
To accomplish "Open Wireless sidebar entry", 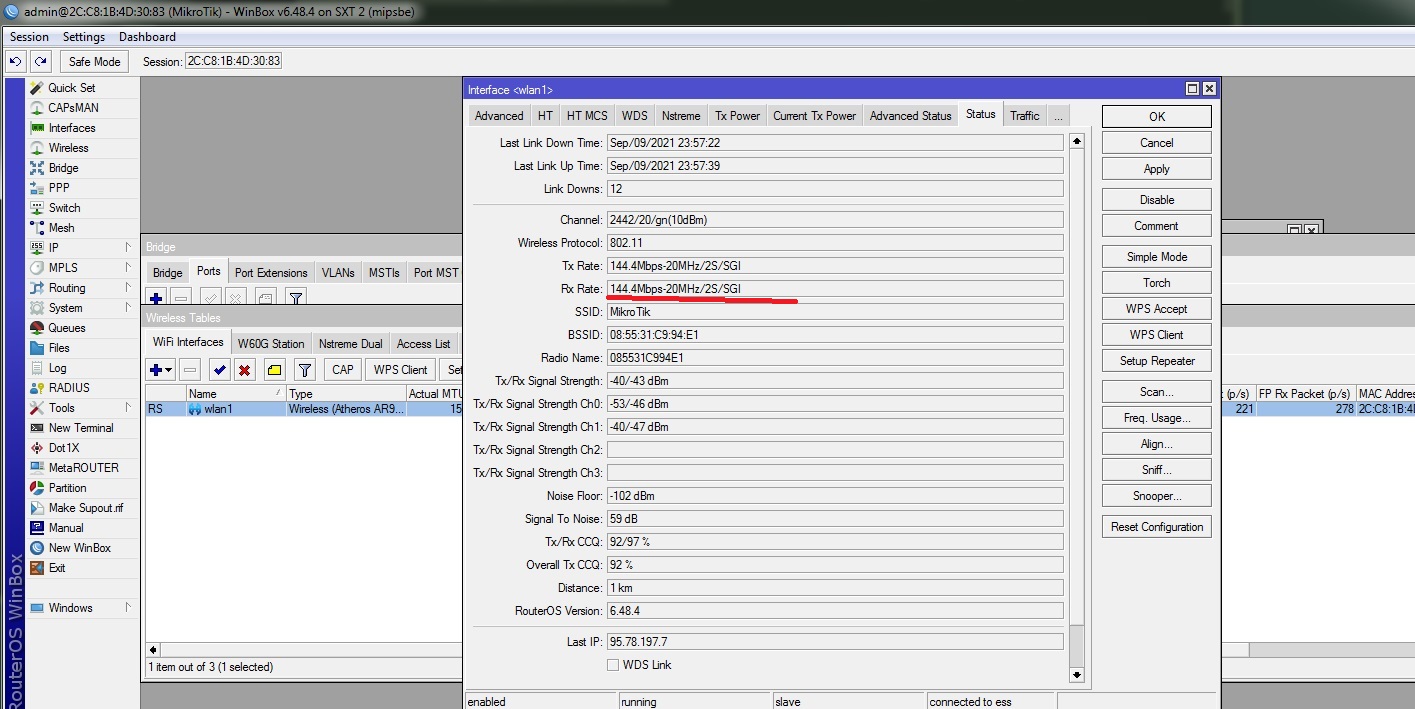I will click(68, 148).
